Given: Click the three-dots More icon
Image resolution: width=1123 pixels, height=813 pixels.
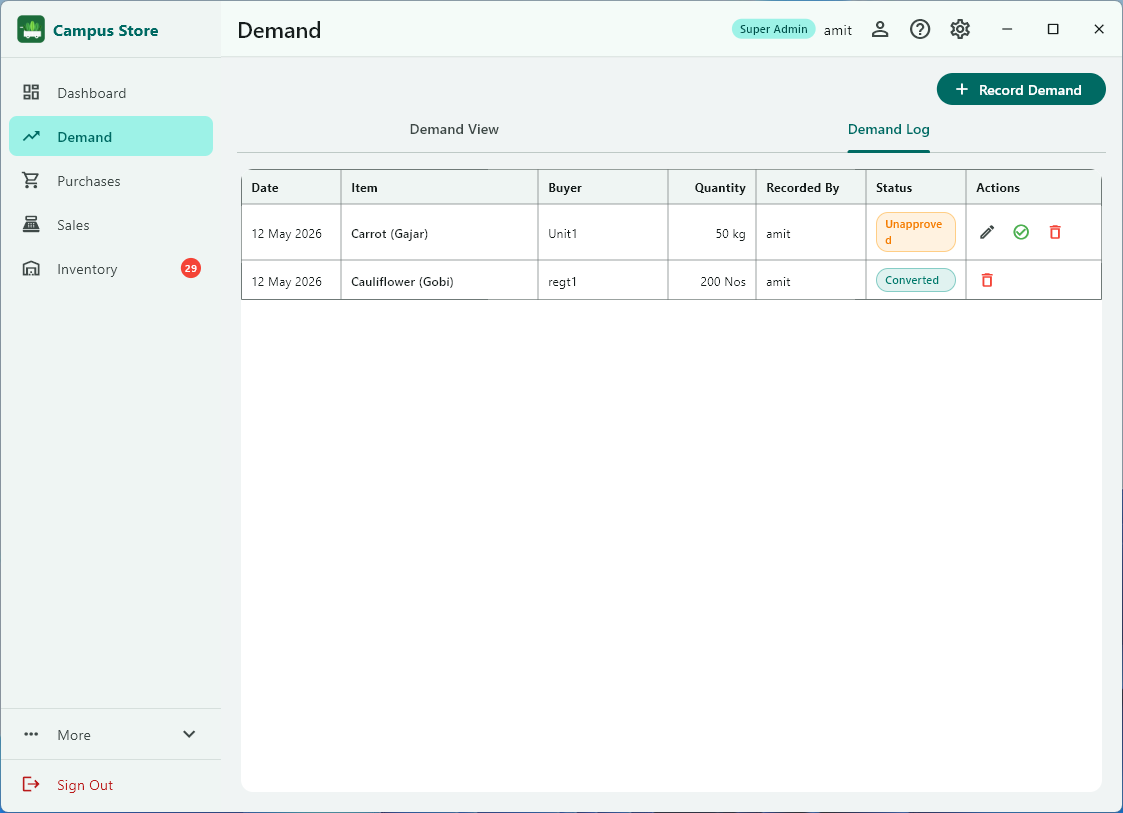Looking at the screenshot, I should (31, 734).
